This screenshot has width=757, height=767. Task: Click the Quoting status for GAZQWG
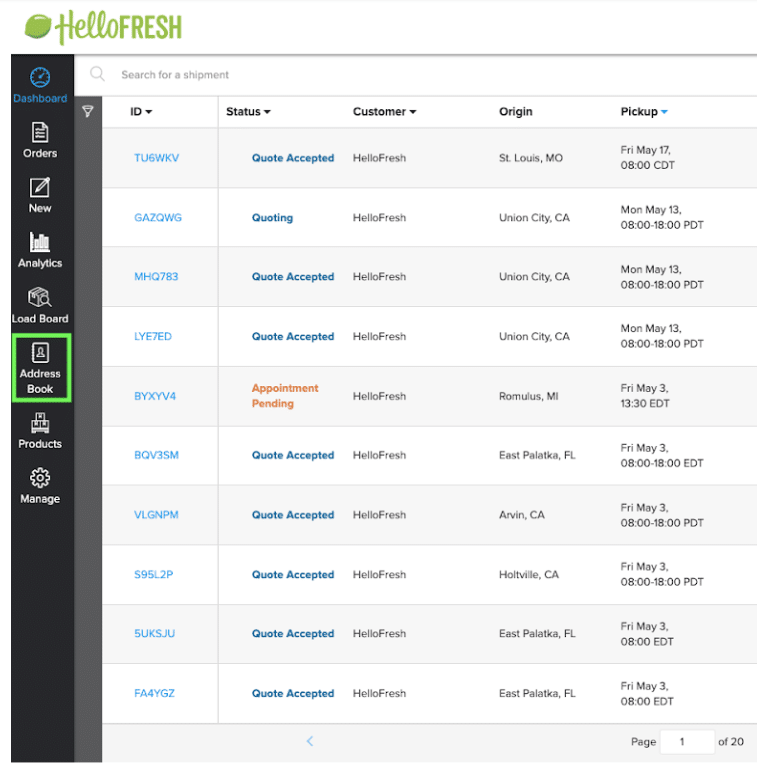pyautogui.click(x=272, y=218)
